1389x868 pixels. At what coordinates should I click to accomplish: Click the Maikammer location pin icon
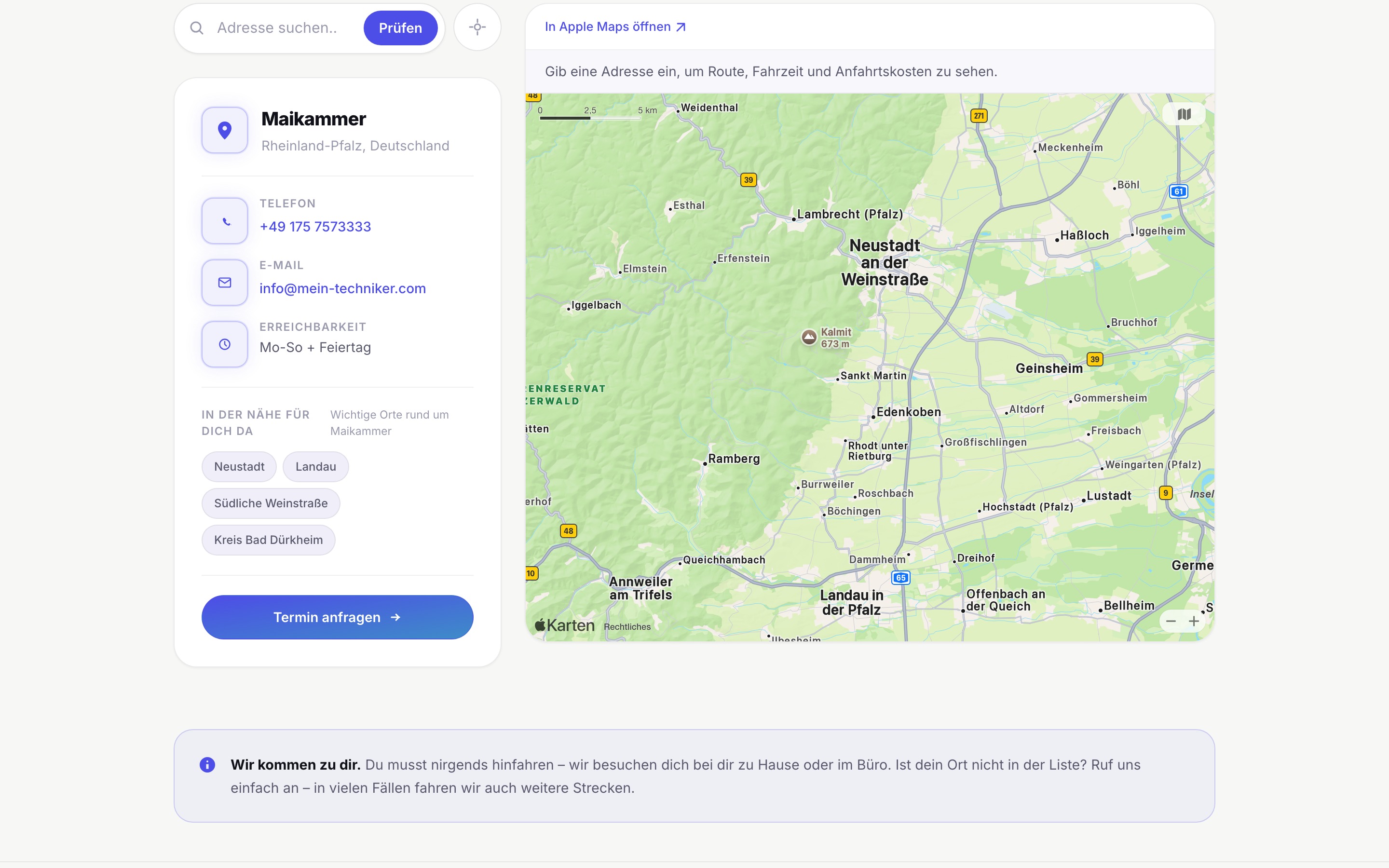(224, 130)
